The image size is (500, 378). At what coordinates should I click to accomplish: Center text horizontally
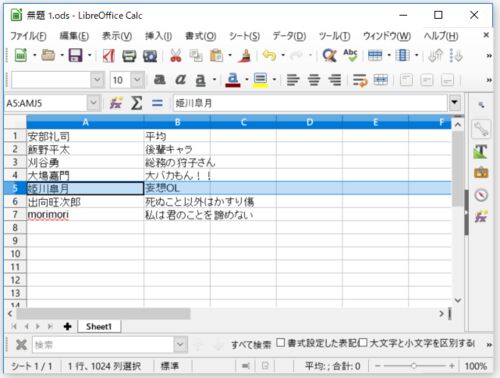coord(314,80)
